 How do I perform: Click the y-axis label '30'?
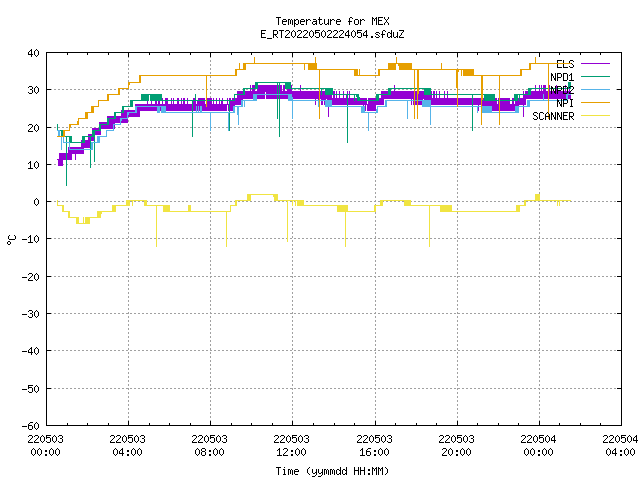33,90
